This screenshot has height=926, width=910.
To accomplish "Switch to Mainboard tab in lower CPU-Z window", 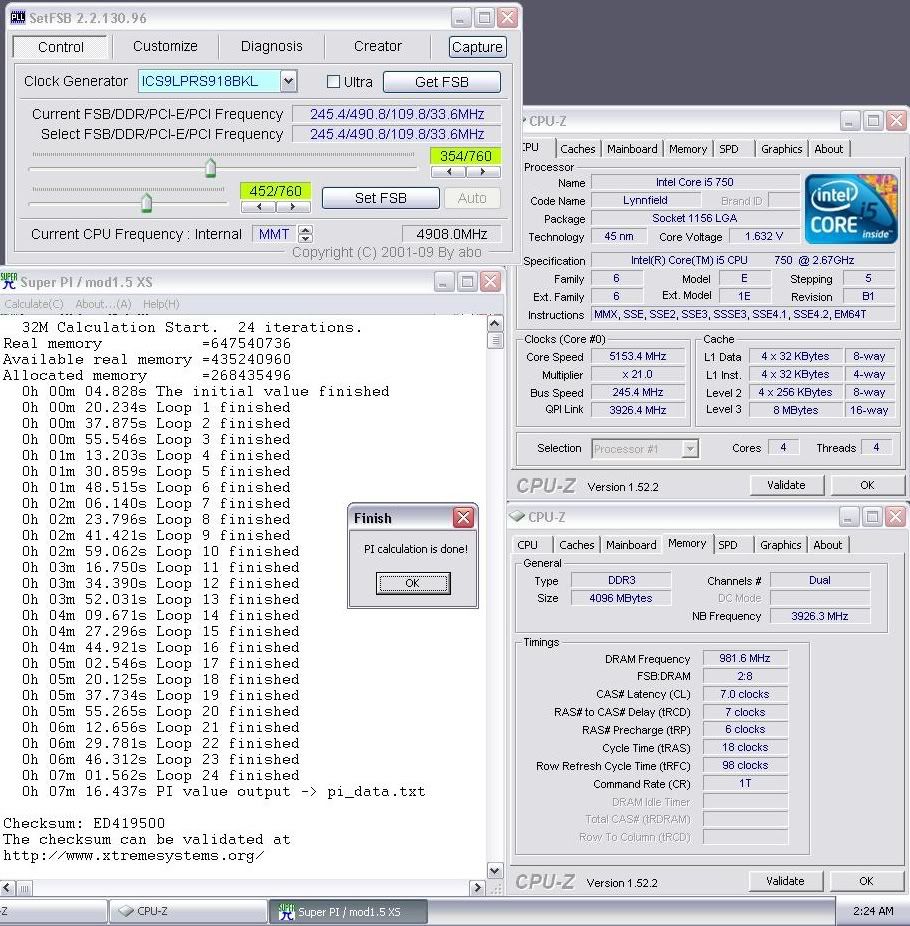I will click(x=631, y=544).
